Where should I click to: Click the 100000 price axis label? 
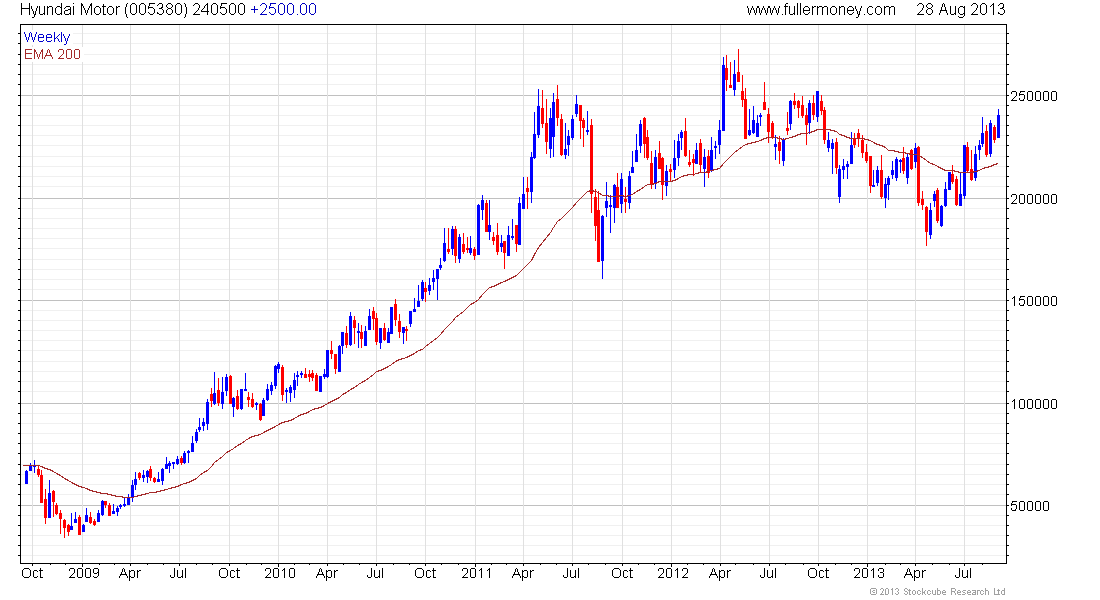pos(1033,404)
